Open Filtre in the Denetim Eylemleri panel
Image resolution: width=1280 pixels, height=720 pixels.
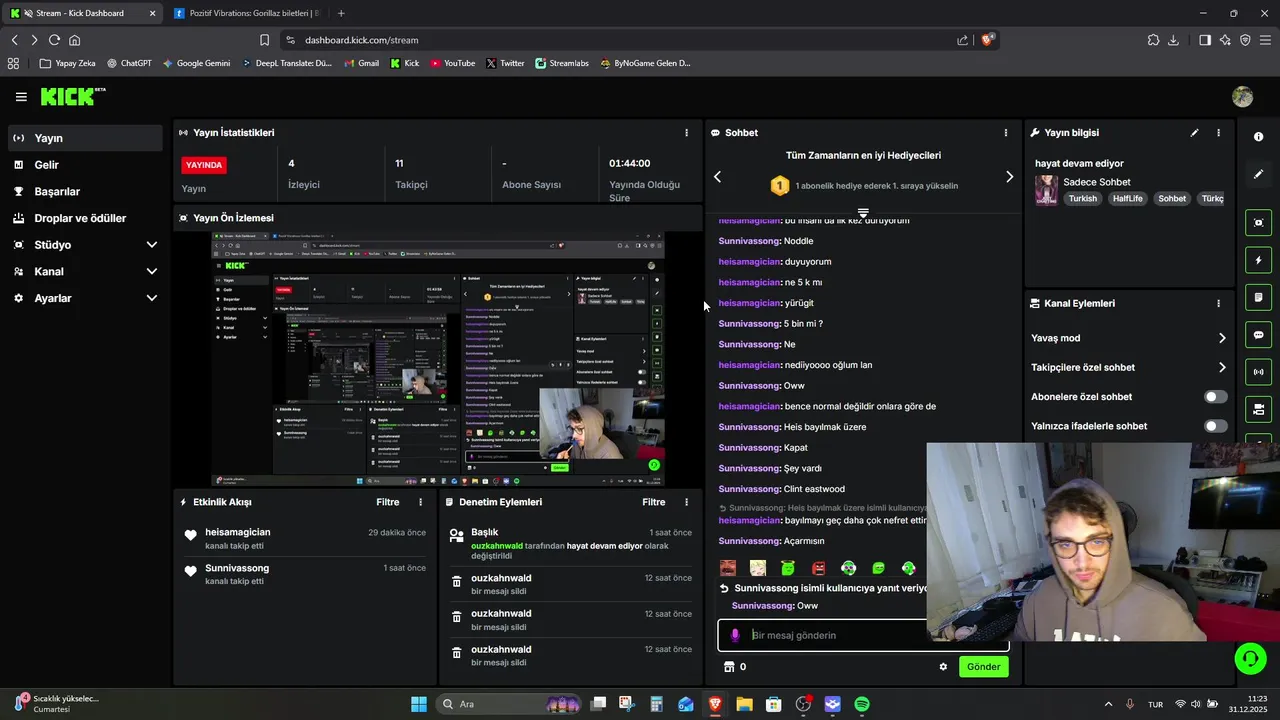[x=654, y=502]
